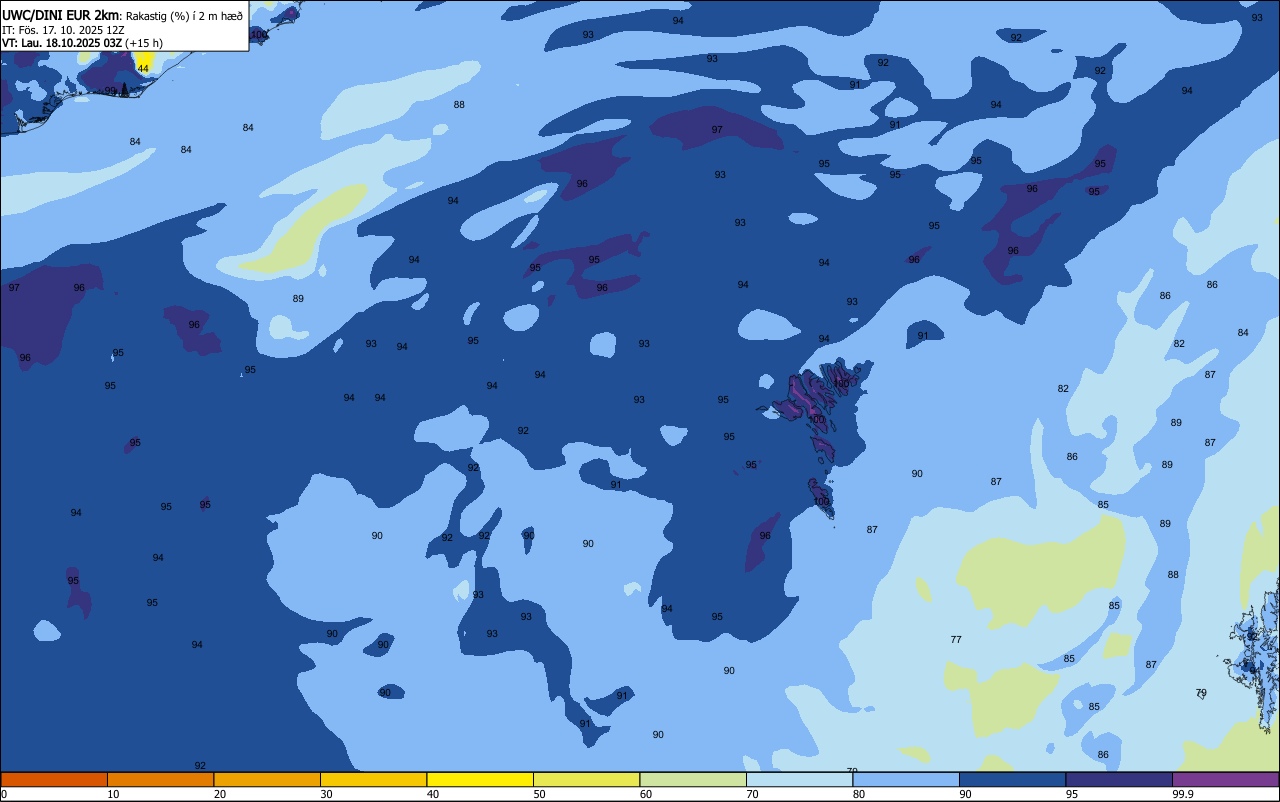Click the 50–60 pale yellow legend segment

[586, 779]
